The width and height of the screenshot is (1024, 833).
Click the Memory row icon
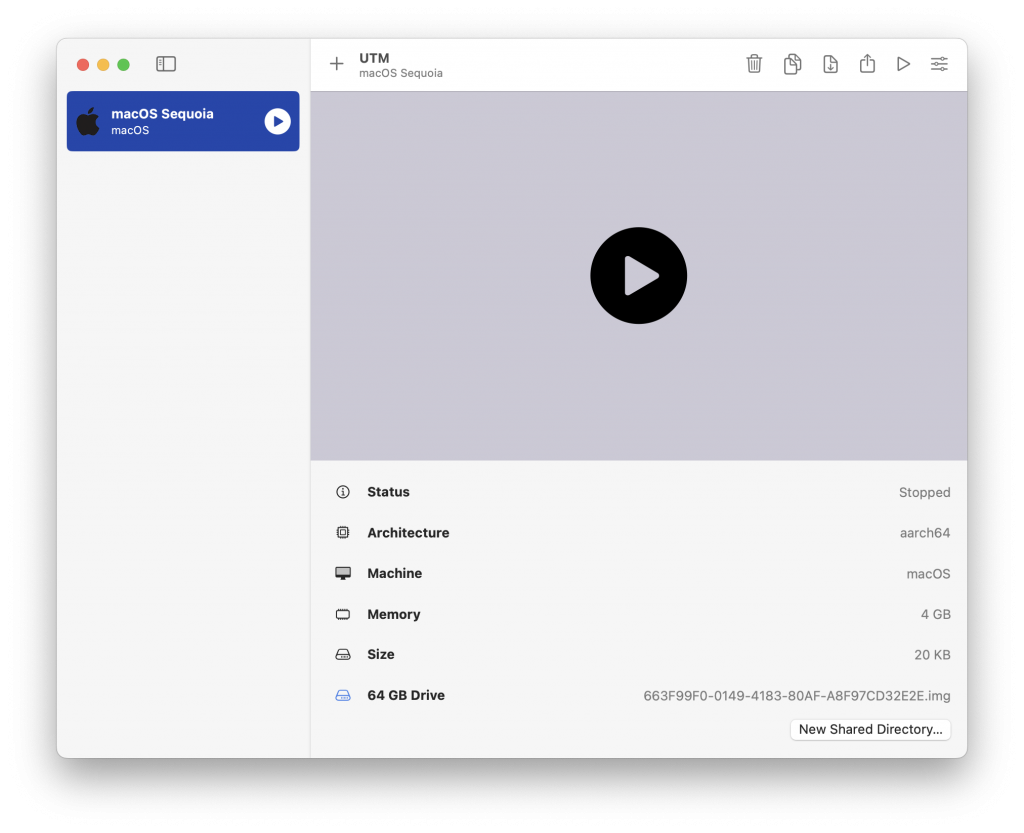pos(343,614)
